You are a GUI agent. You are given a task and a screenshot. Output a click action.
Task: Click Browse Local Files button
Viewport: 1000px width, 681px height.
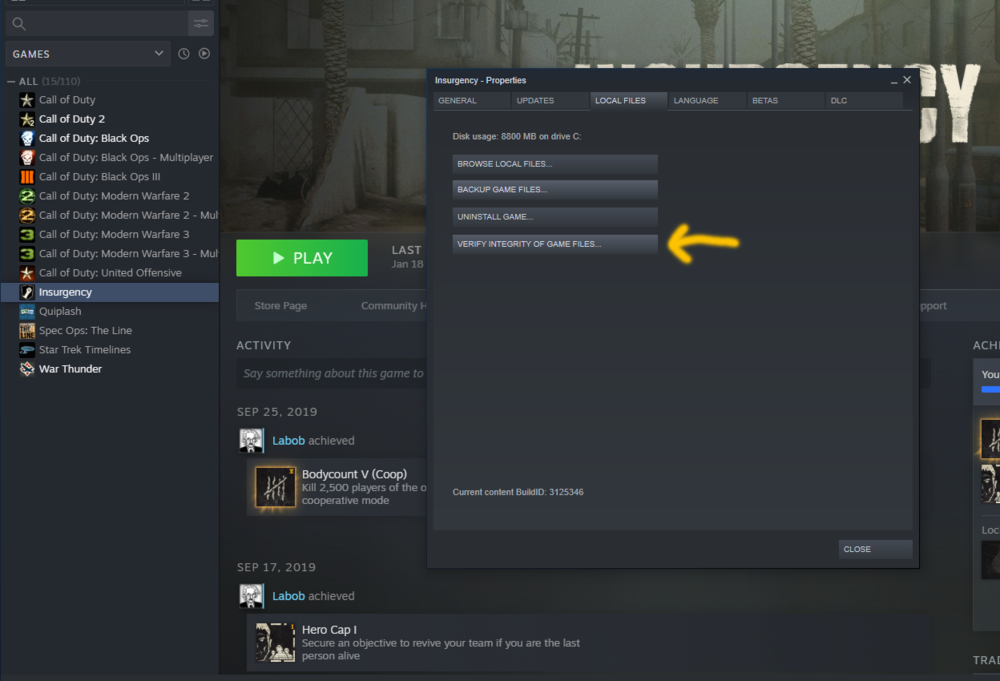[x=555, y=164]
